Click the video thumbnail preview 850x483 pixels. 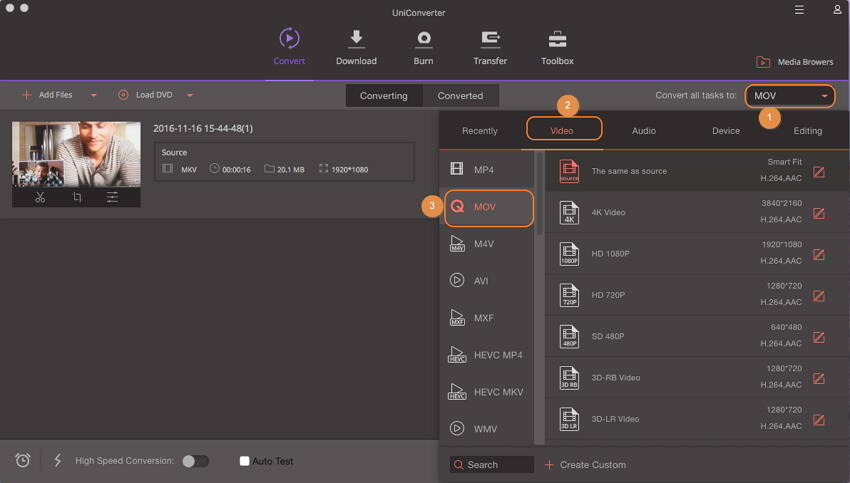76,154
